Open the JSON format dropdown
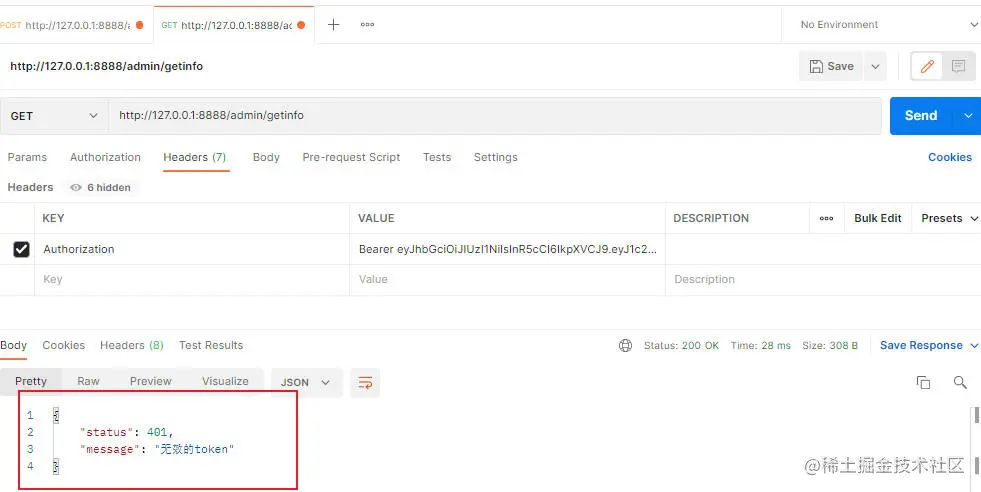 coord(307,382)
